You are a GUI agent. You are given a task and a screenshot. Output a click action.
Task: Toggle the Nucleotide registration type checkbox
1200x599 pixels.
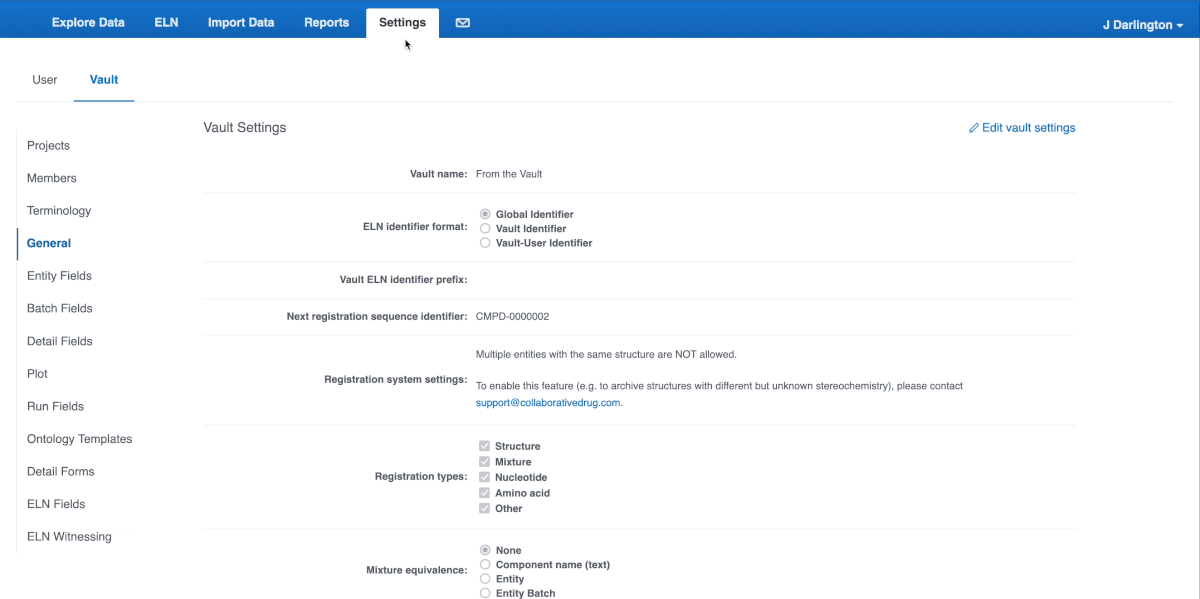coord(485,477)
